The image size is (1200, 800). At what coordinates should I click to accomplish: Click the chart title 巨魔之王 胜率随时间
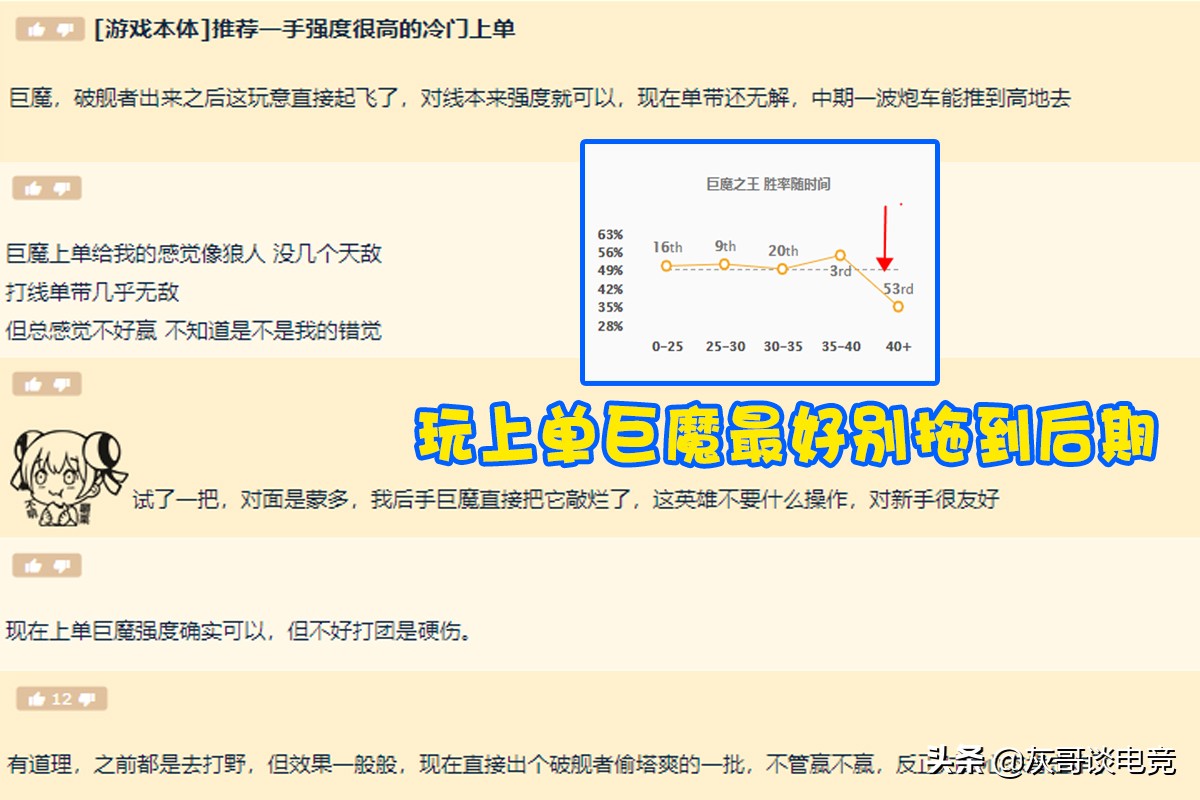pyautogui.click(x=768, y=183)
